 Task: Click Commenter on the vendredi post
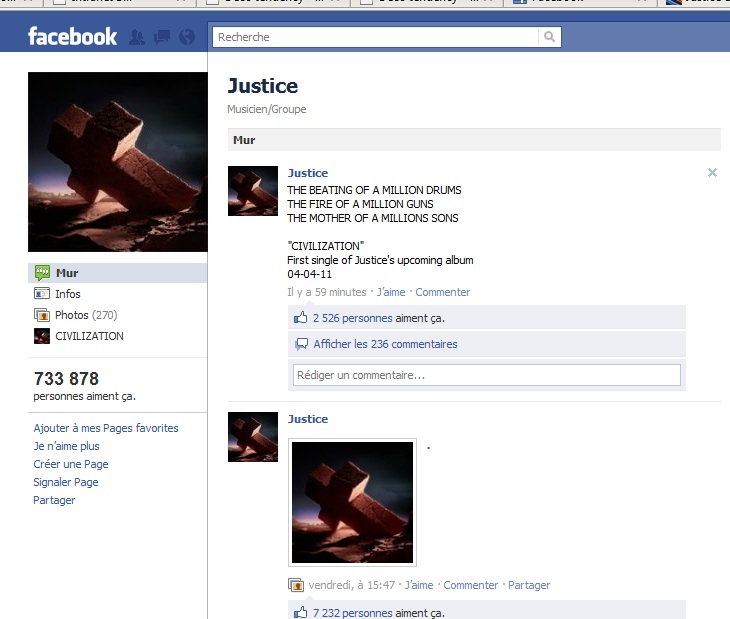click(471, 585)
